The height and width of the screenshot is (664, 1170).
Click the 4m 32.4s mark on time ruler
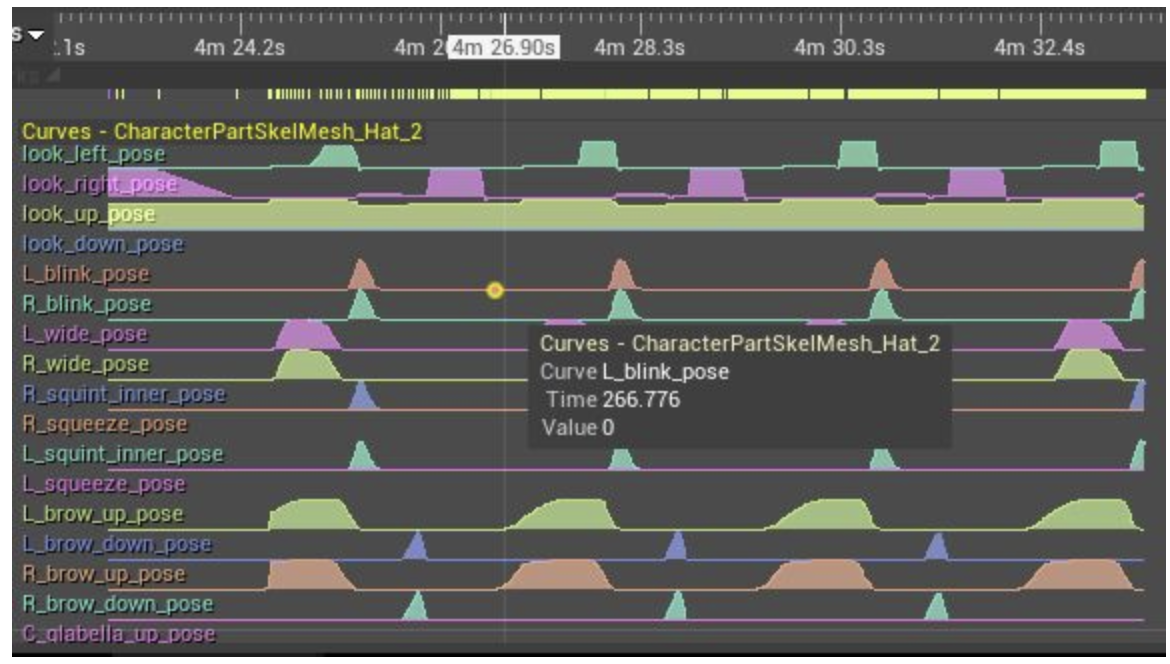click(x=1039, y=48)
